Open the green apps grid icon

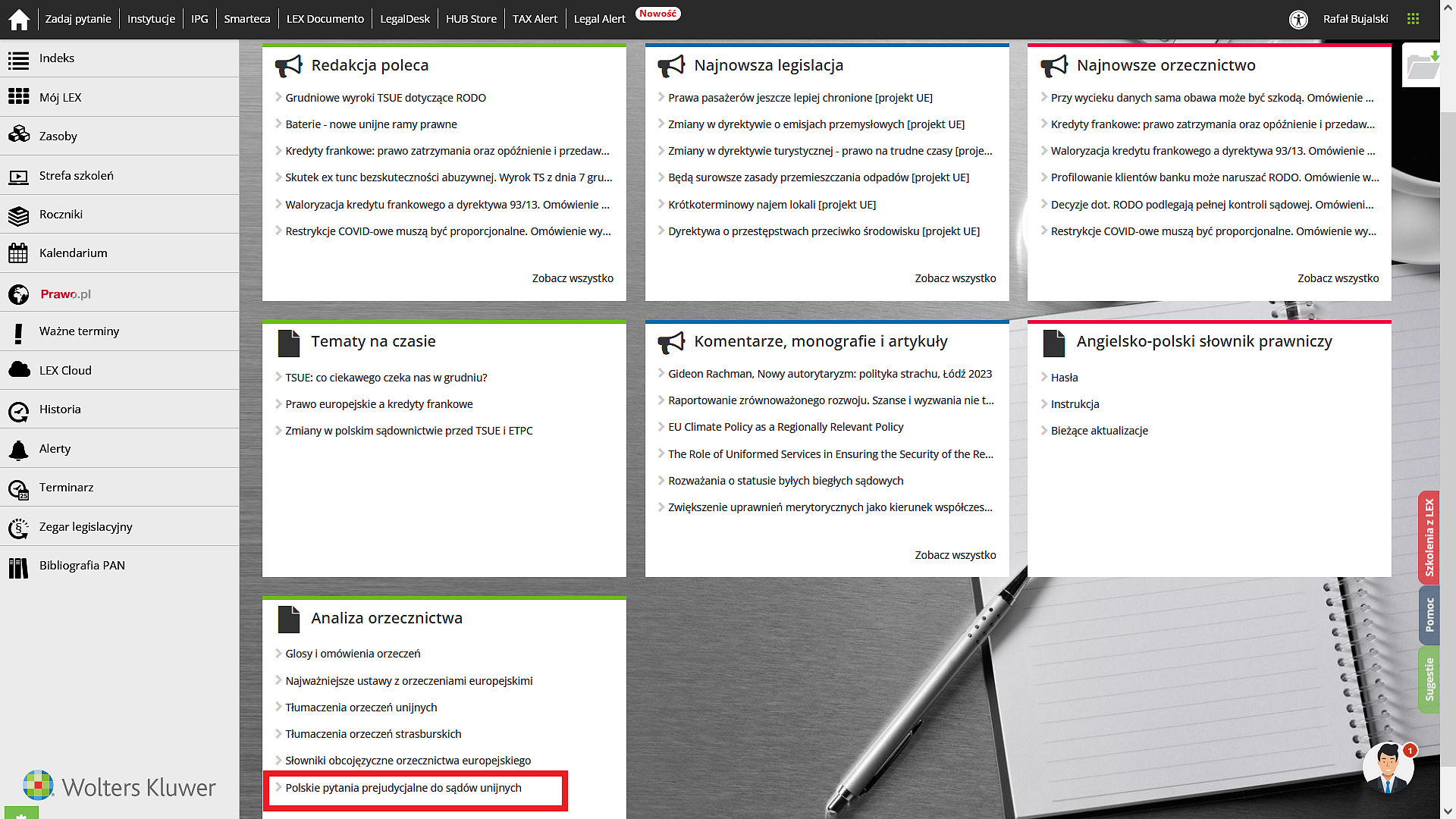(1413, 19)
